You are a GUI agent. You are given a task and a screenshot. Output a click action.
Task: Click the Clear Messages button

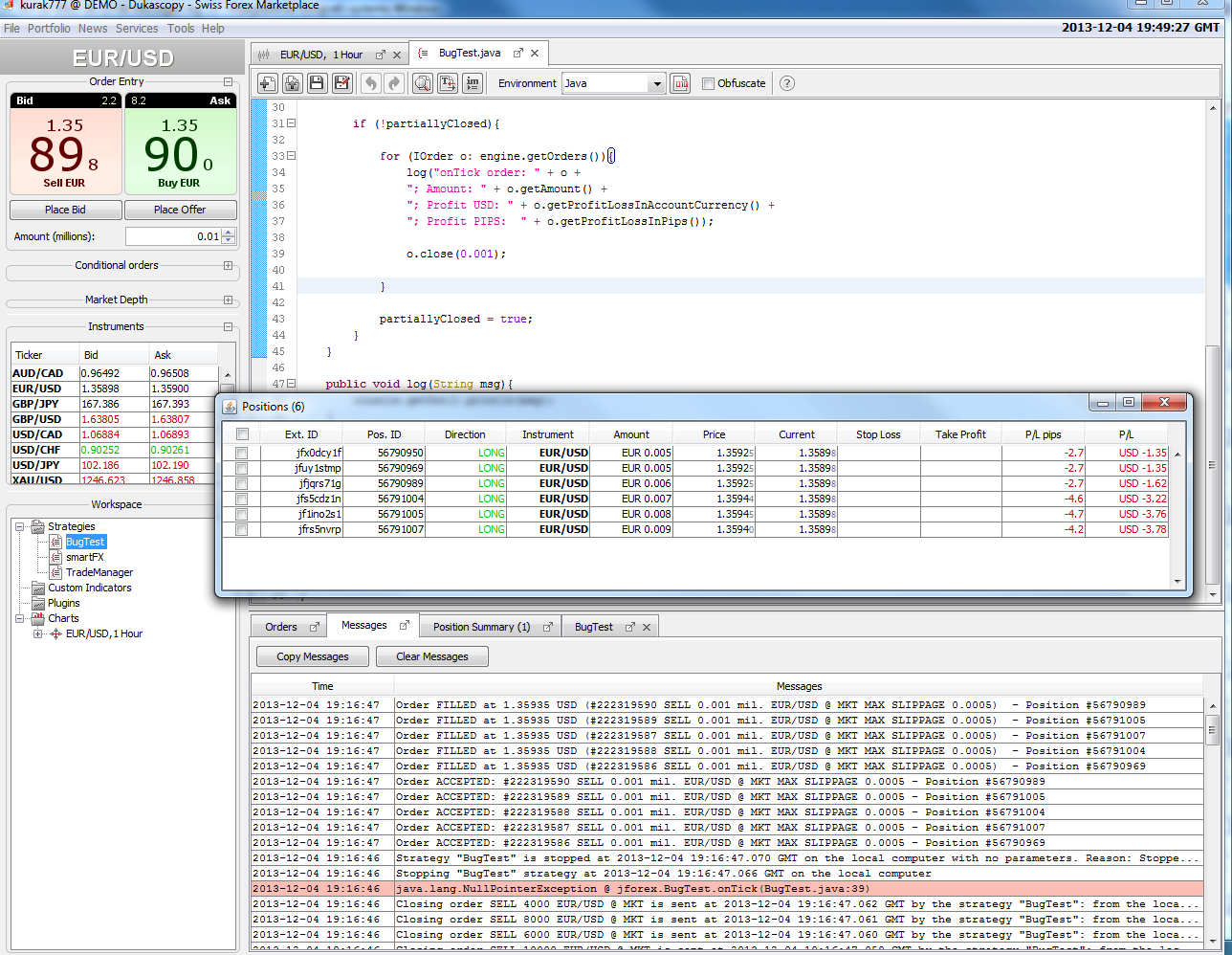point(432,656)
